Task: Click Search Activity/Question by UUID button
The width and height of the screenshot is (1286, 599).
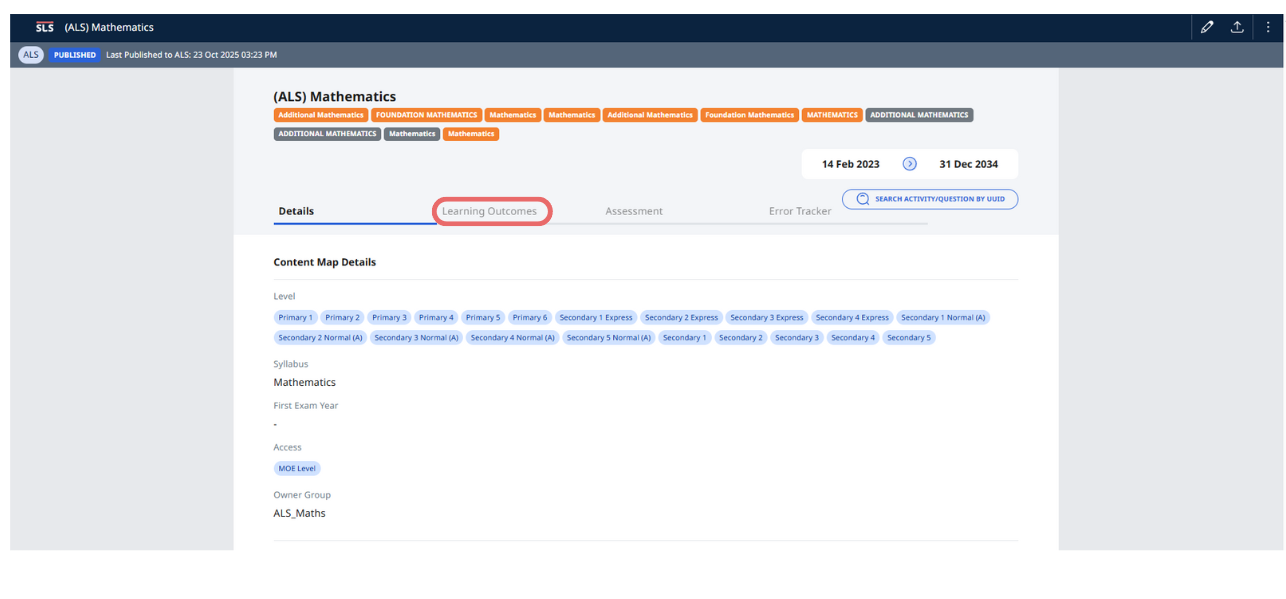Action: tap(930, 199)
